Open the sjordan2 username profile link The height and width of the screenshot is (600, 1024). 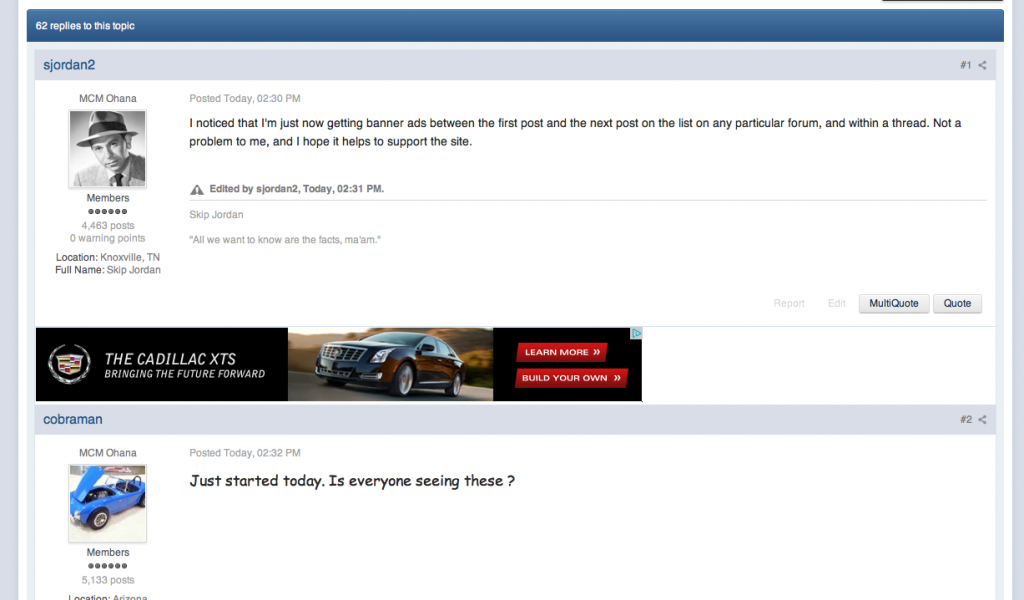click(x=69, y=65)
